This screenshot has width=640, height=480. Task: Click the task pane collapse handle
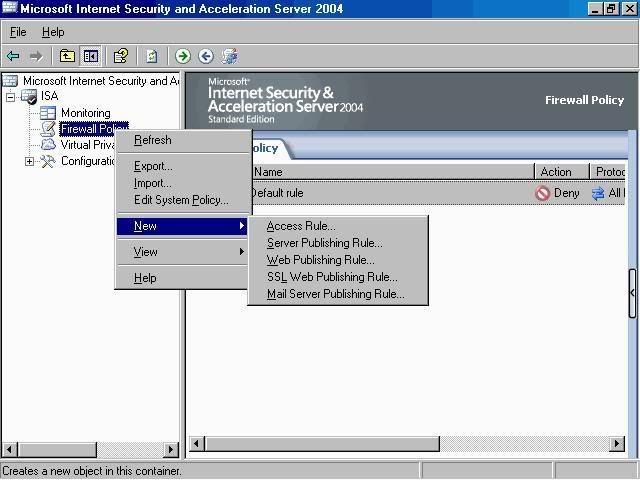(x=632, y=293)
